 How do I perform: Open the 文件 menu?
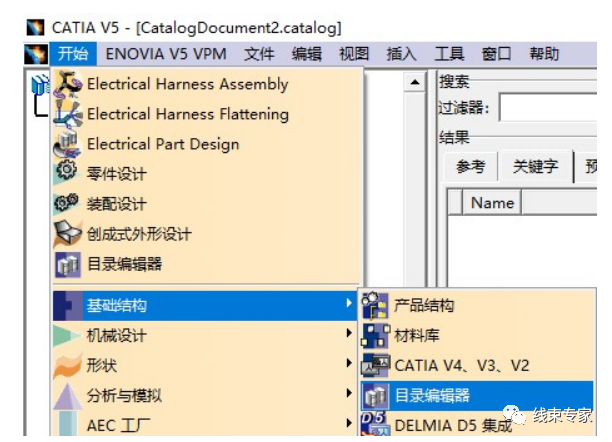tap(259, 54)
